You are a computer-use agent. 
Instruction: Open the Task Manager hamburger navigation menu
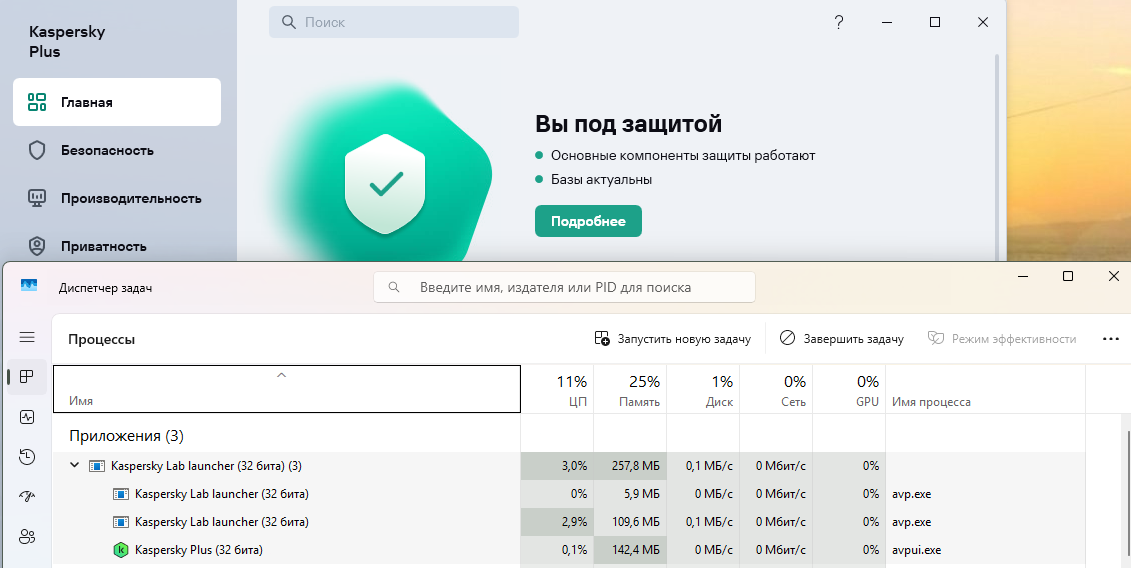point(27,337)
